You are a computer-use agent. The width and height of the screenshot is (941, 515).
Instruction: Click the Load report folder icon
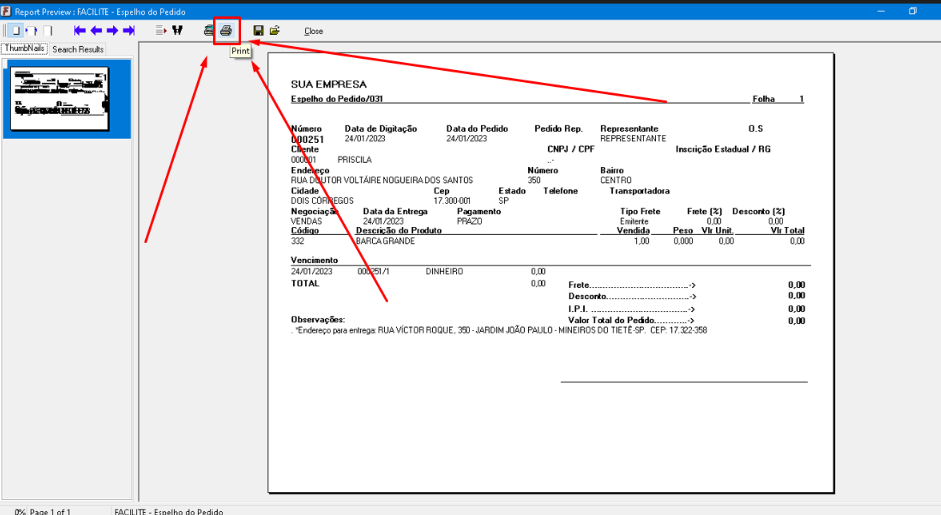274,31
